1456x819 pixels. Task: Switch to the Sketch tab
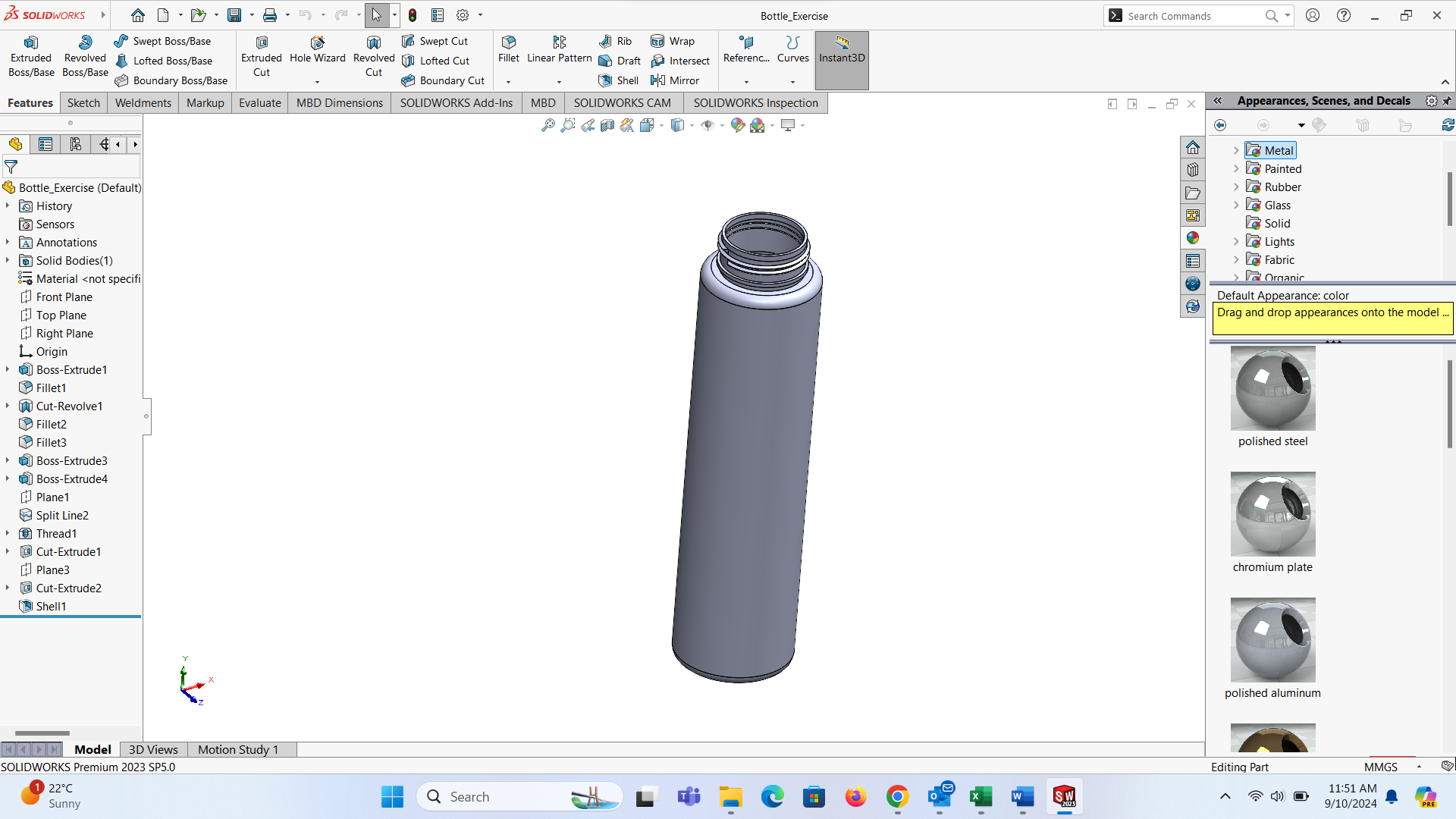click(x=83, y=103)
